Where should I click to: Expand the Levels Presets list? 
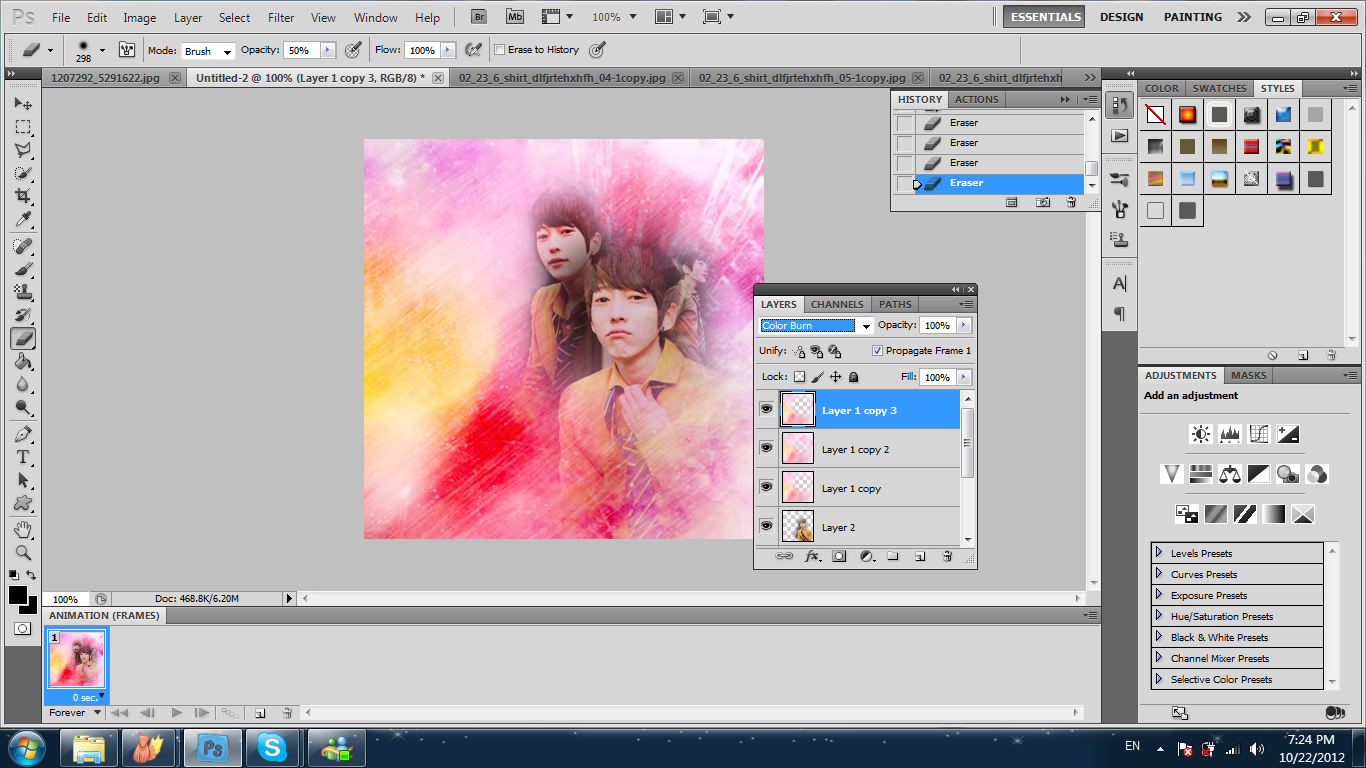(x=1159, y=553)
